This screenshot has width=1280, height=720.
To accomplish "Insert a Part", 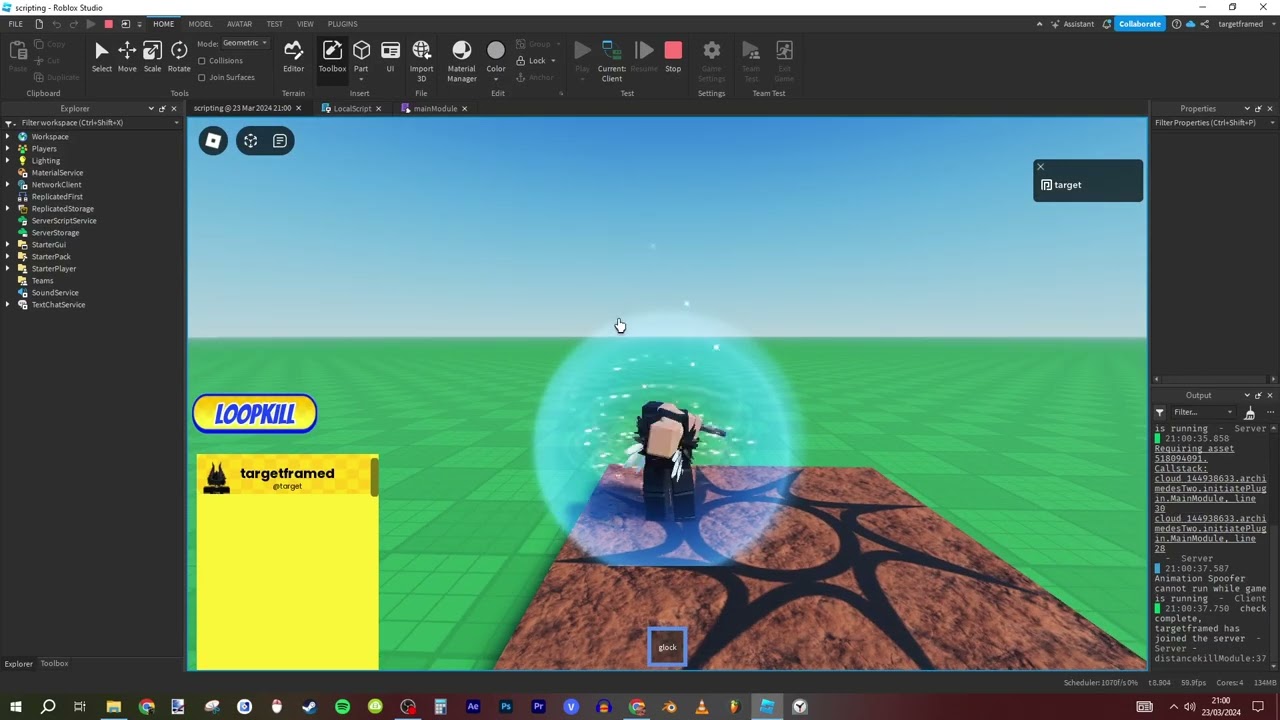I will (361, 57).
